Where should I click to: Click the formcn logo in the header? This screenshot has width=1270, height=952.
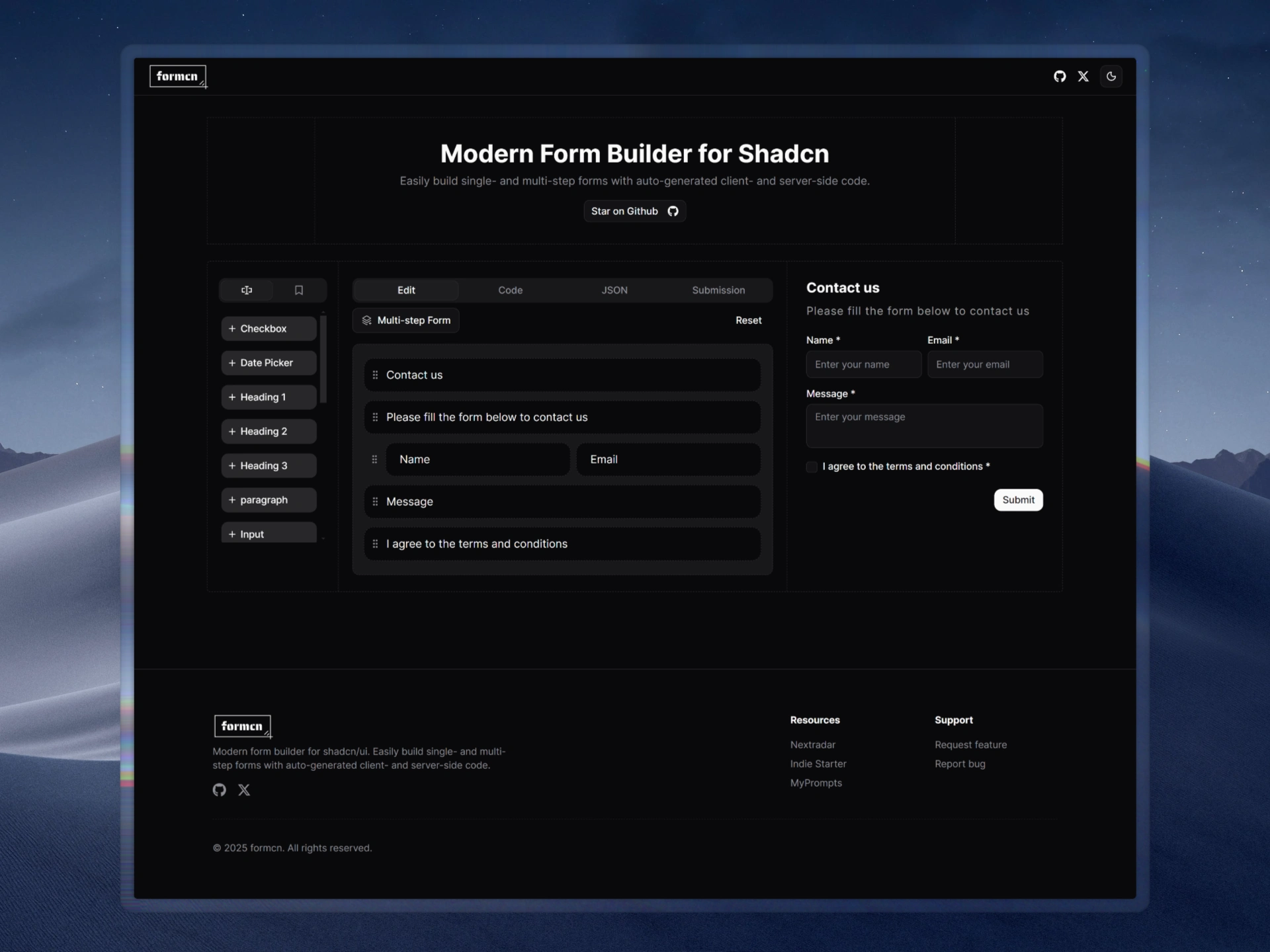click(x=178, y=77)
